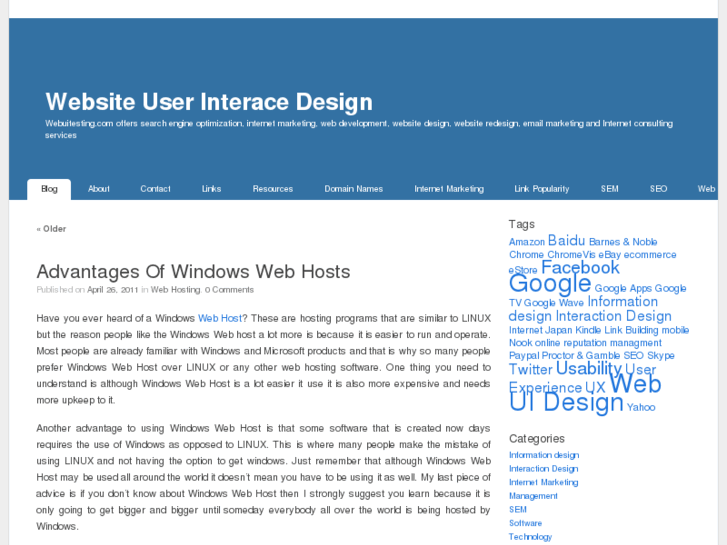
Task: Open the SEO tag in tag cloud
Action: [x=633, y=356]
